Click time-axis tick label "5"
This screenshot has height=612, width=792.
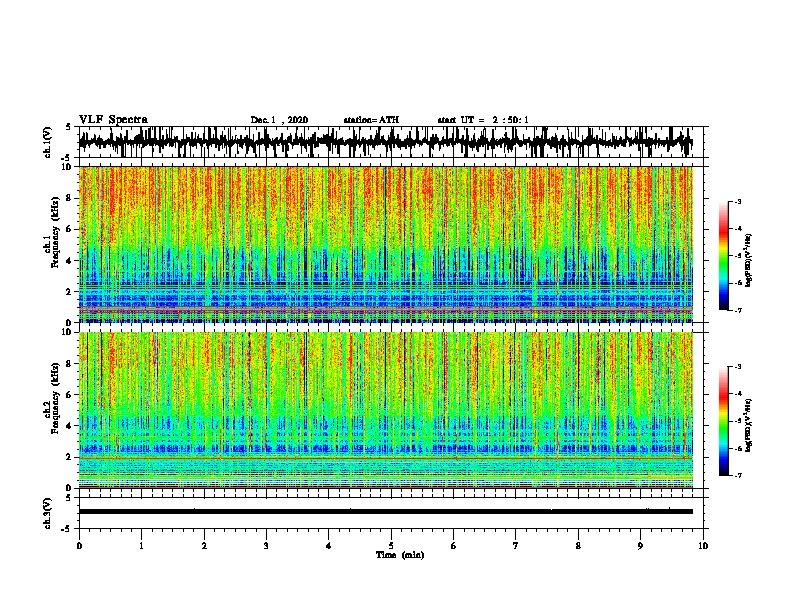pos(391,546)
